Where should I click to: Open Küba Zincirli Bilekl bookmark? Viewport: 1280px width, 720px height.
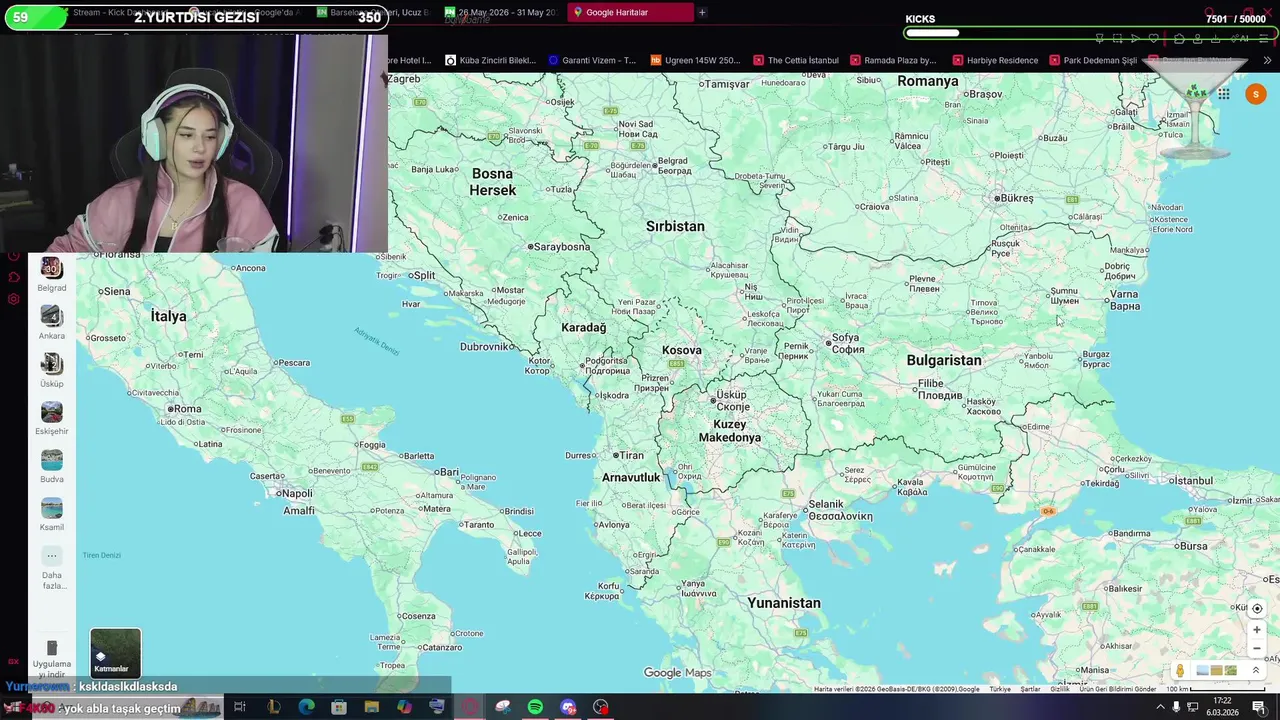(491, 60)
